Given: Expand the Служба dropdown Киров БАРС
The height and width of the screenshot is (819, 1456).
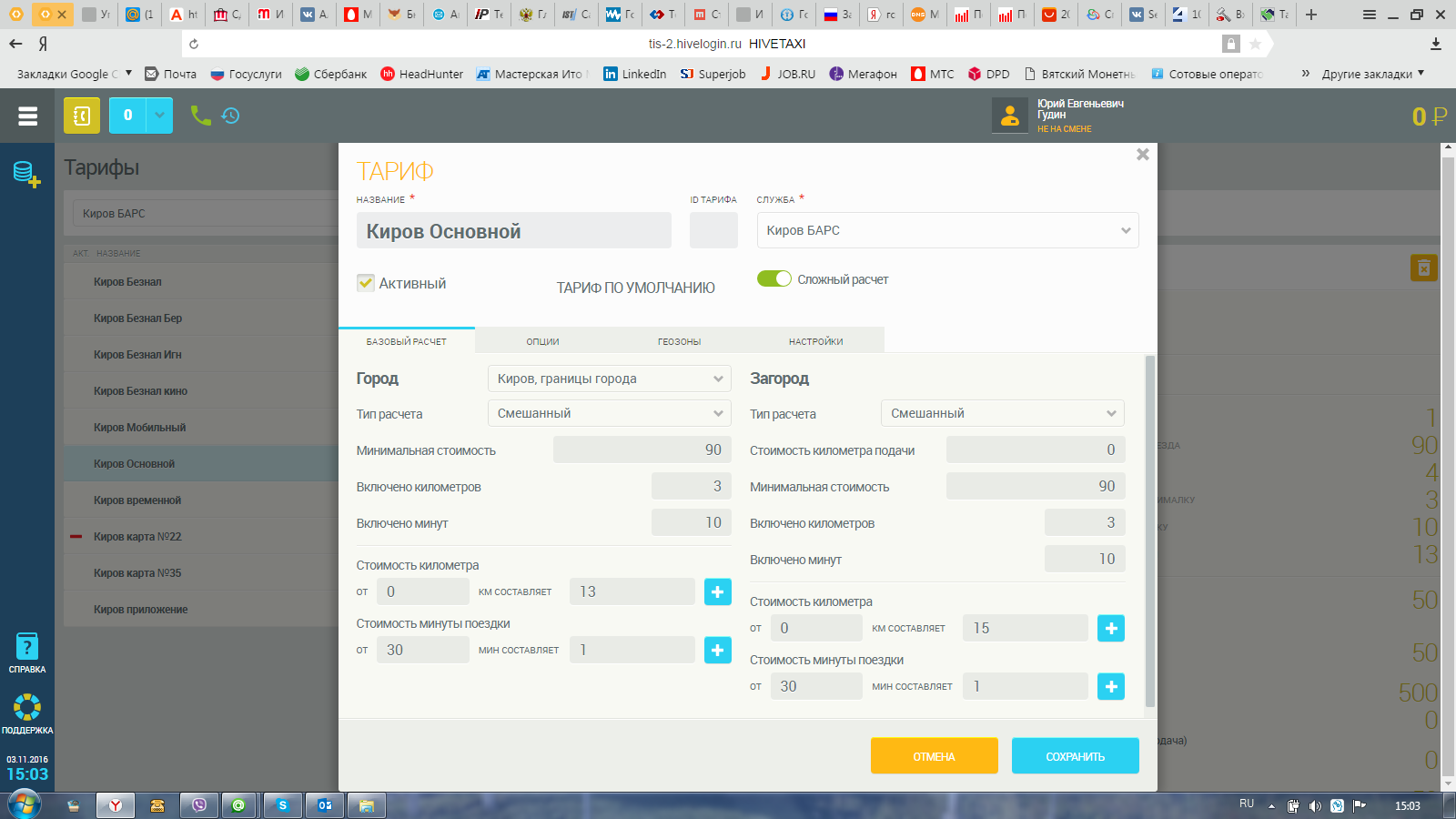Looking at the screenshot, I should 947,230.
